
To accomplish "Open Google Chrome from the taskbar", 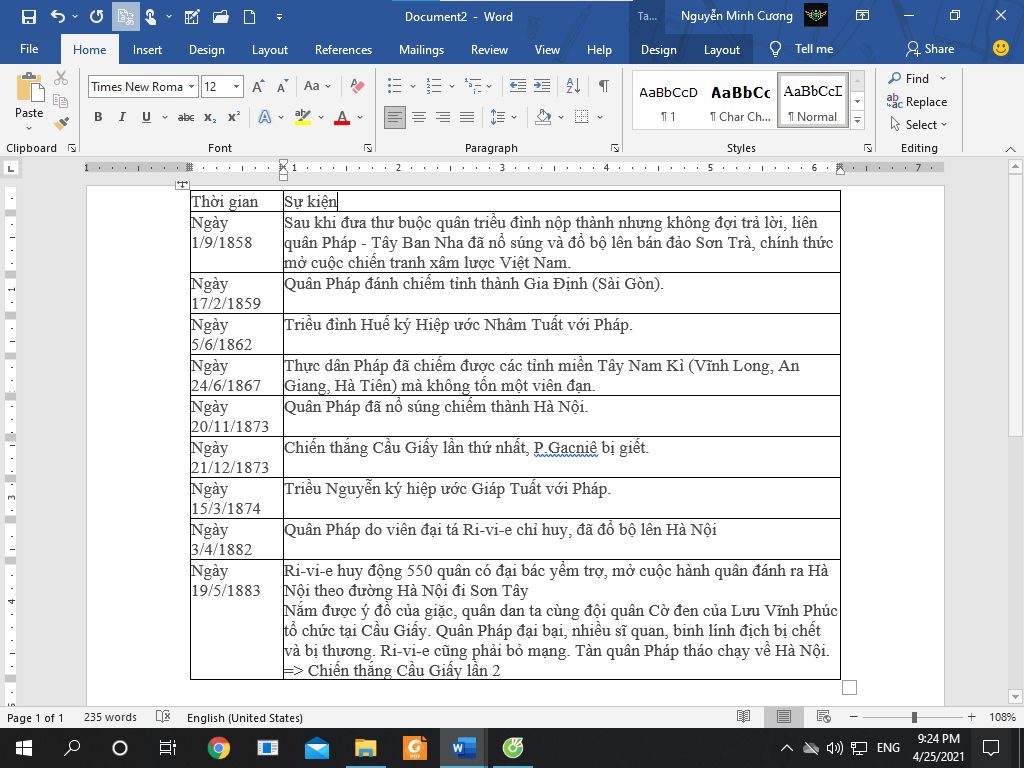I will [219, 748].
